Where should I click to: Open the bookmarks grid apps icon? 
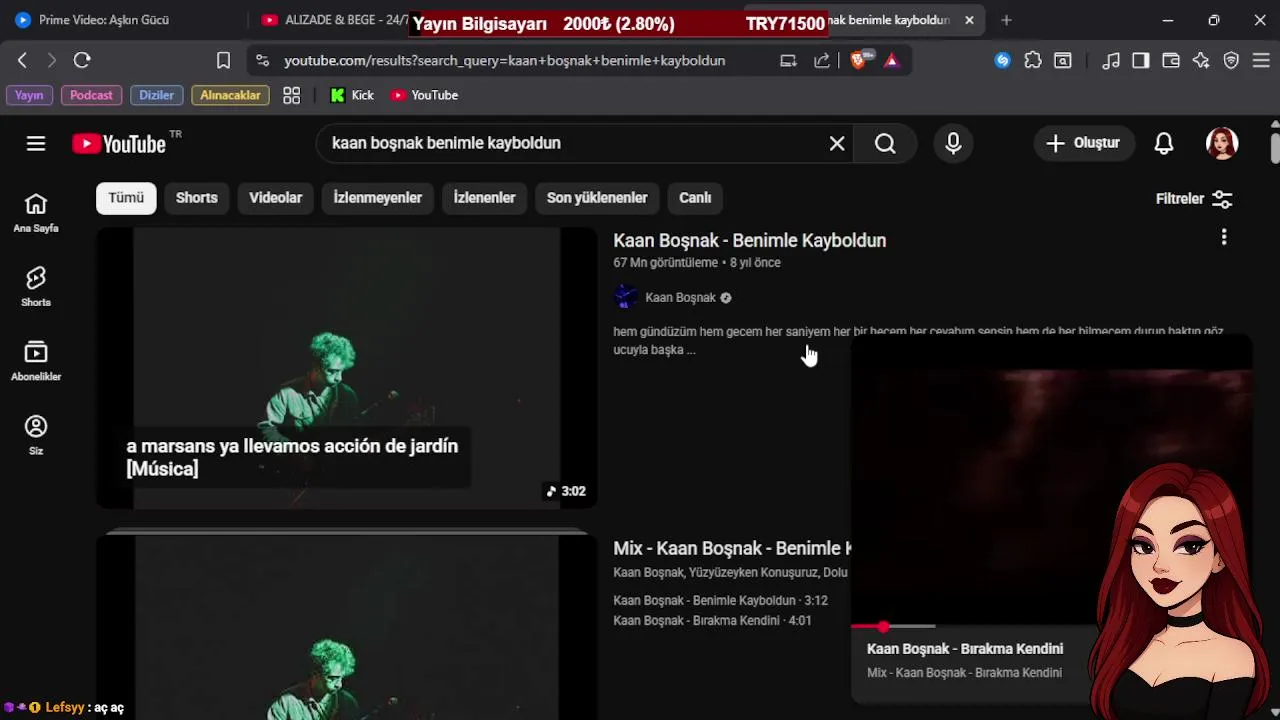coord(291,95)
